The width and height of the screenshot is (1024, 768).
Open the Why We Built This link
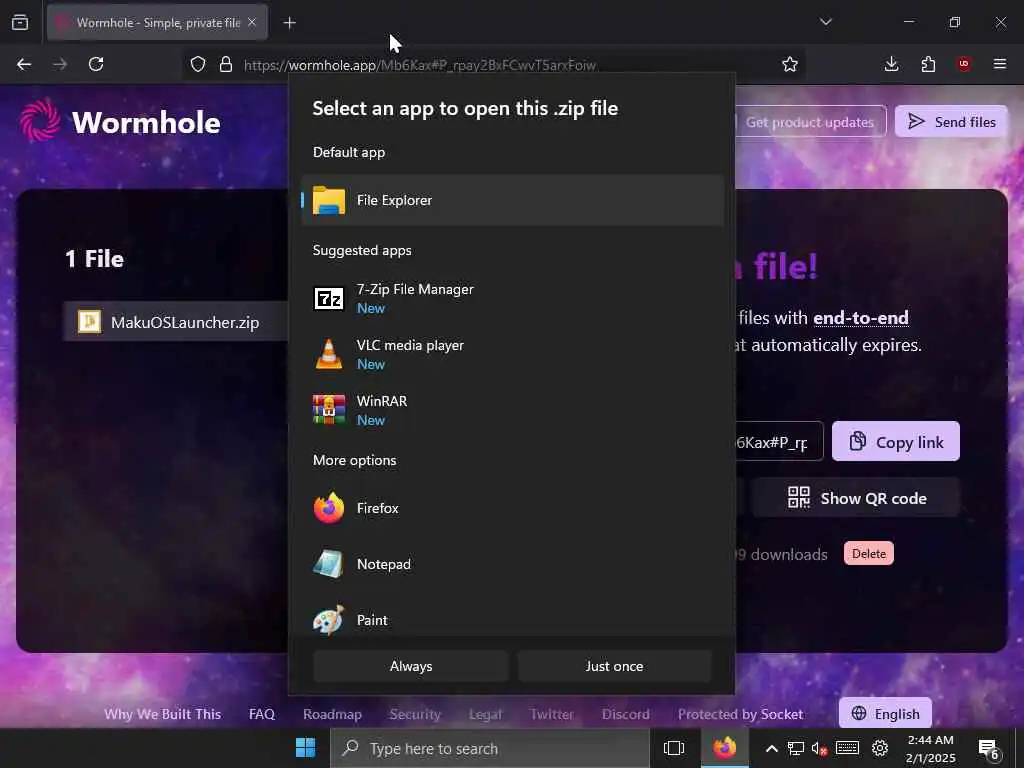pyautogui.click(x=163, y=714)
